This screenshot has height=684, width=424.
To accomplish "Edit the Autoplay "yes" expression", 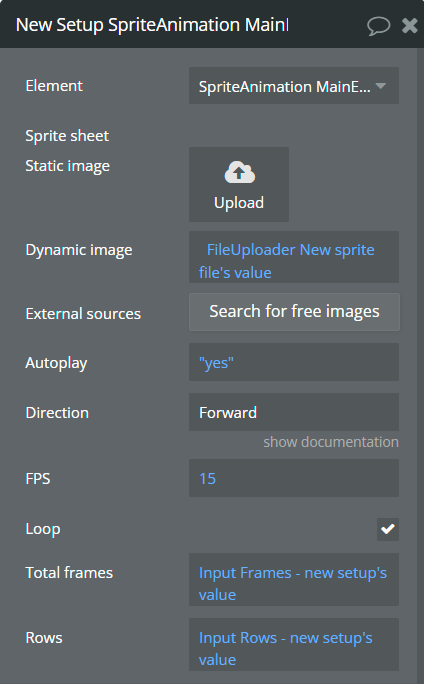I will coord(294,362).
